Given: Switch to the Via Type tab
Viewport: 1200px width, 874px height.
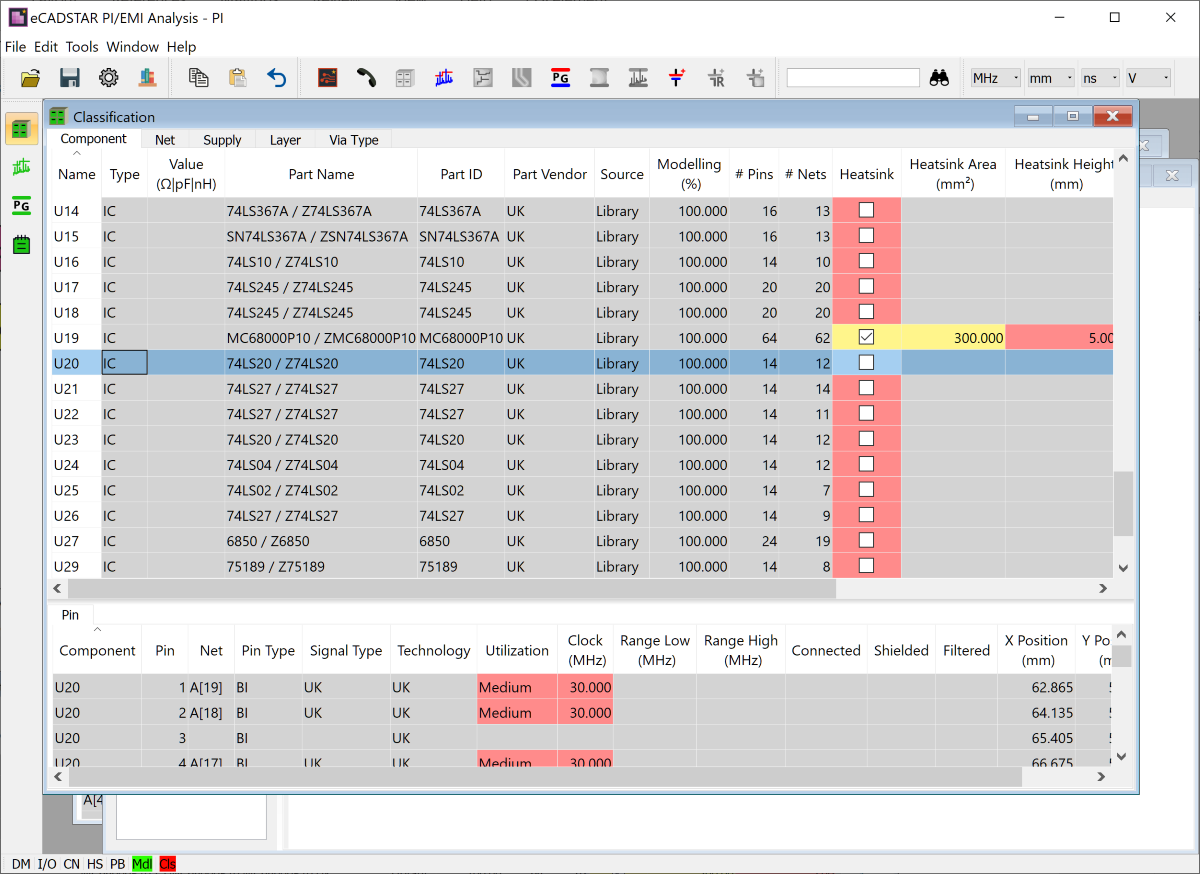Looking at the screenshot, I should (x=354, y=140).
